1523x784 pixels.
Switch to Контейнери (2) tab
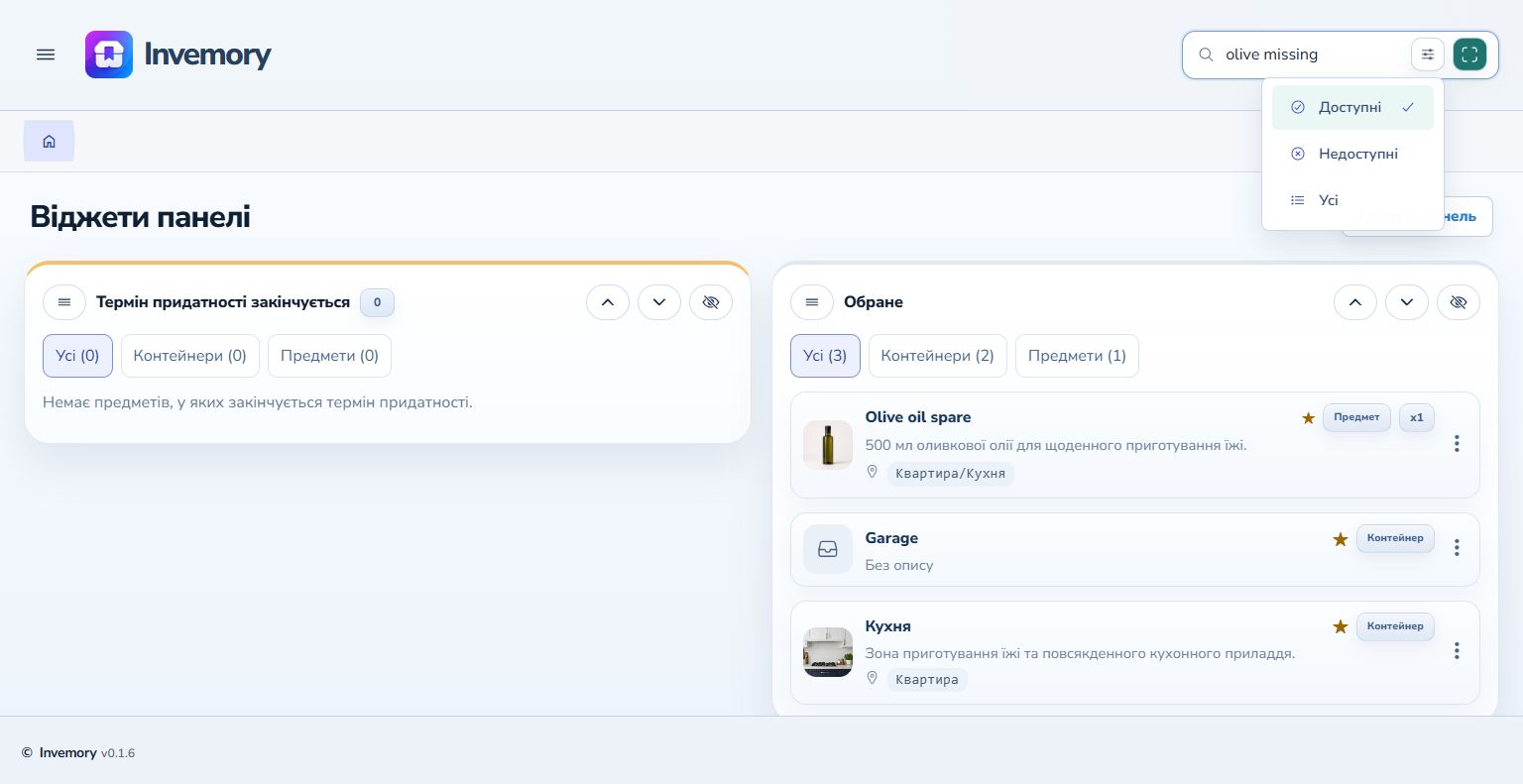click(937, 356)
